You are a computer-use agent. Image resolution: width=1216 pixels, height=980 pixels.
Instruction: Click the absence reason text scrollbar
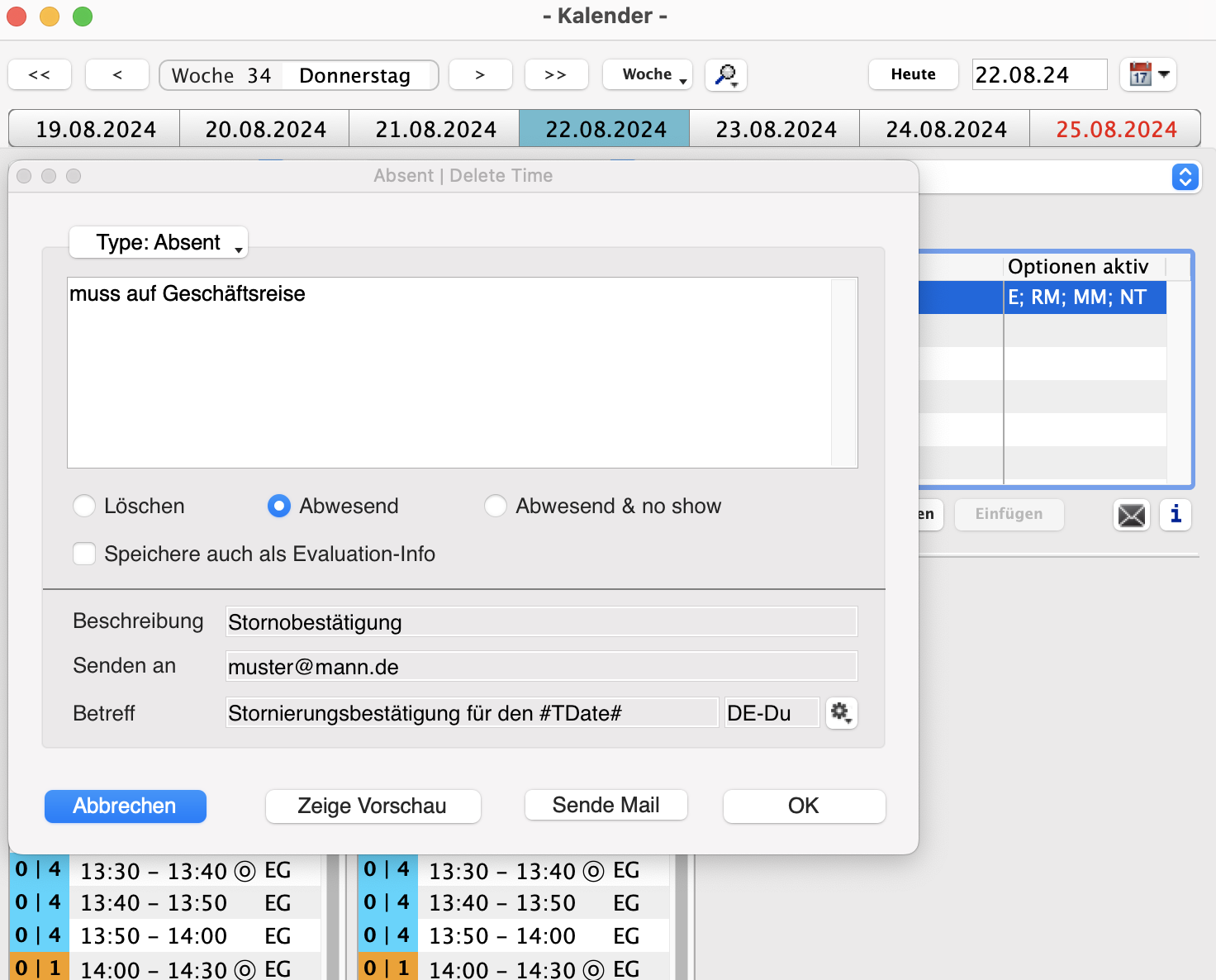tap(843, 372)
